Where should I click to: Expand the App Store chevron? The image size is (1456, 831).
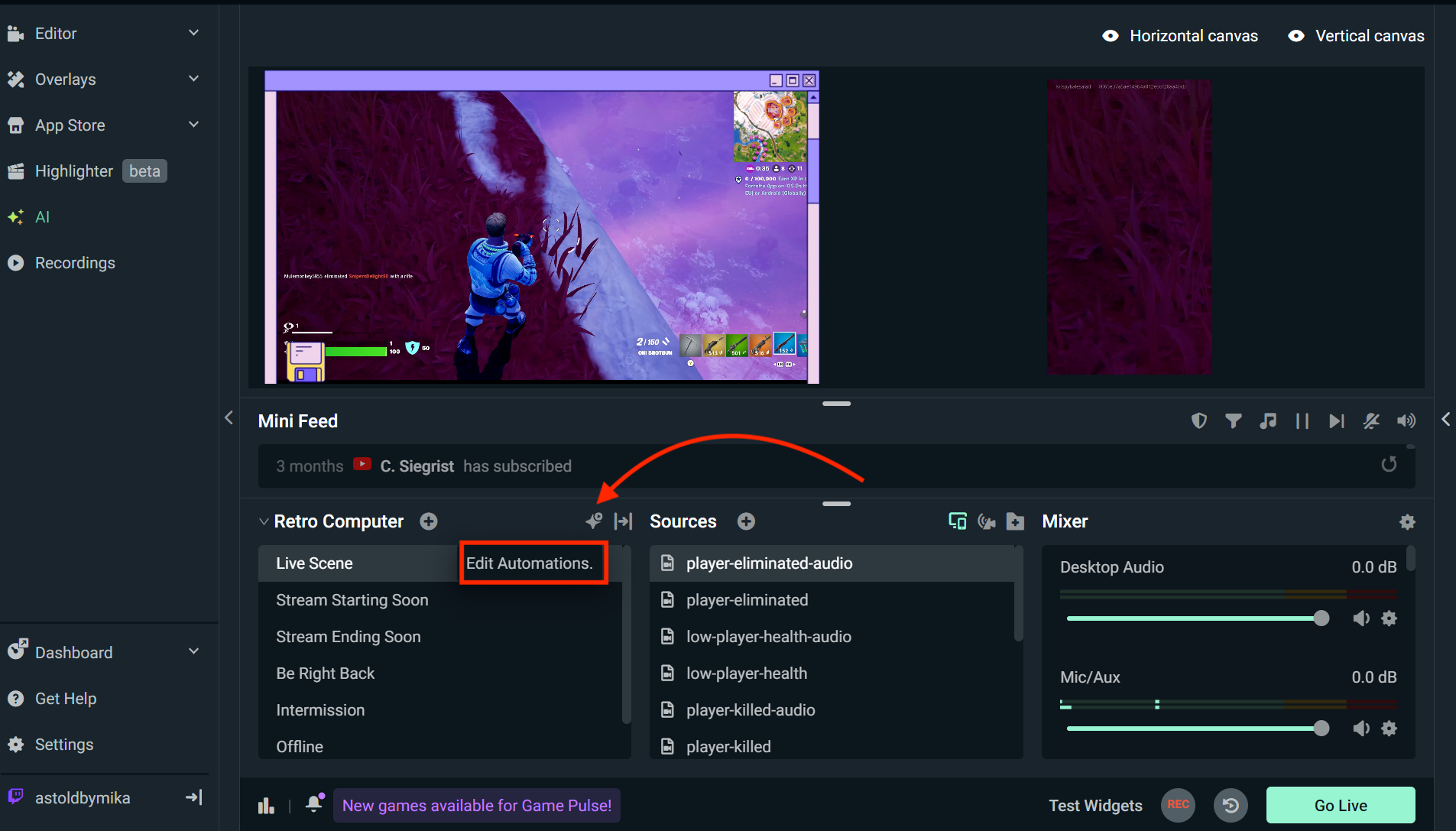[193, 125]
